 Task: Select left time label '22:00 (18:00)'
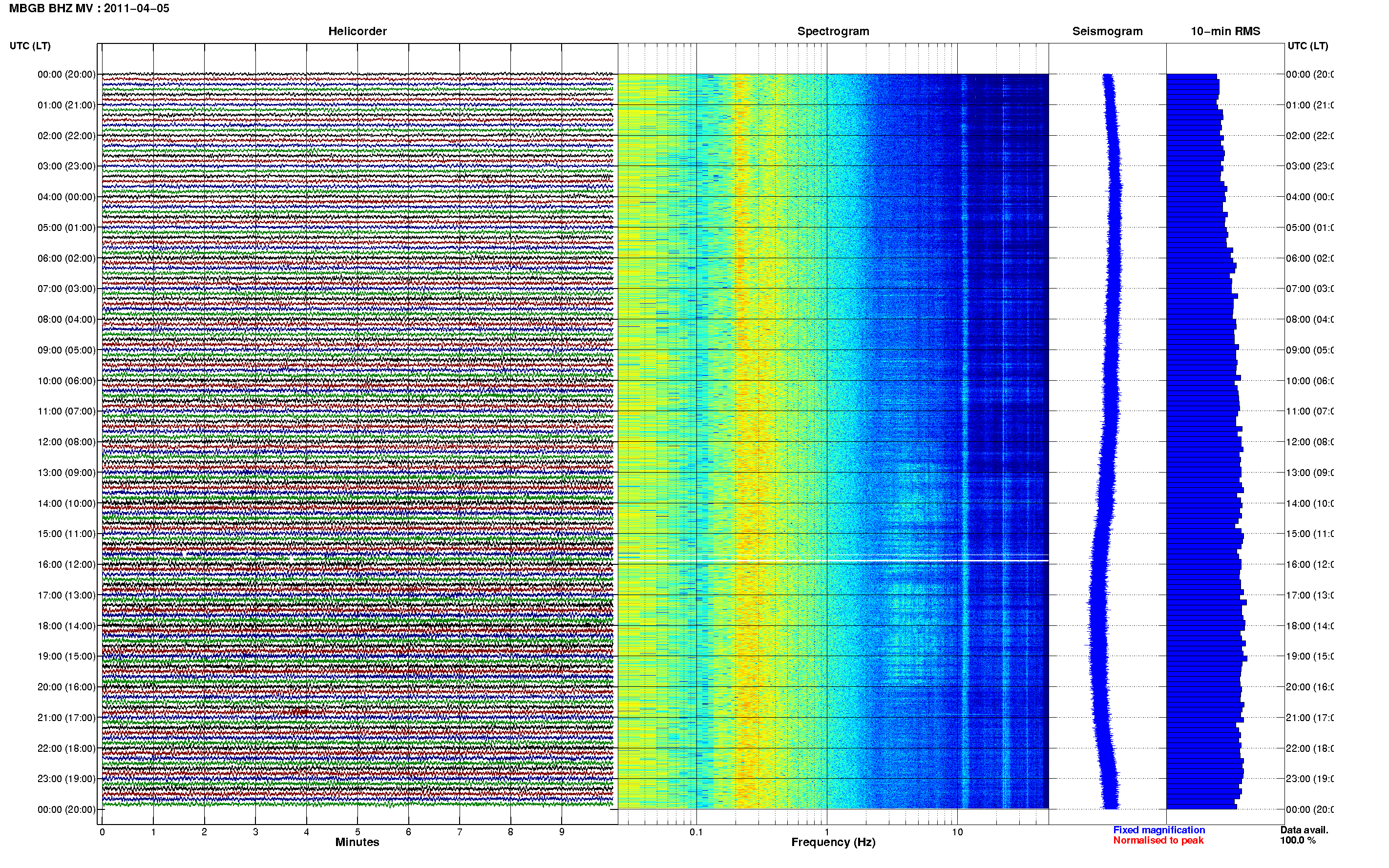(66, 748)
